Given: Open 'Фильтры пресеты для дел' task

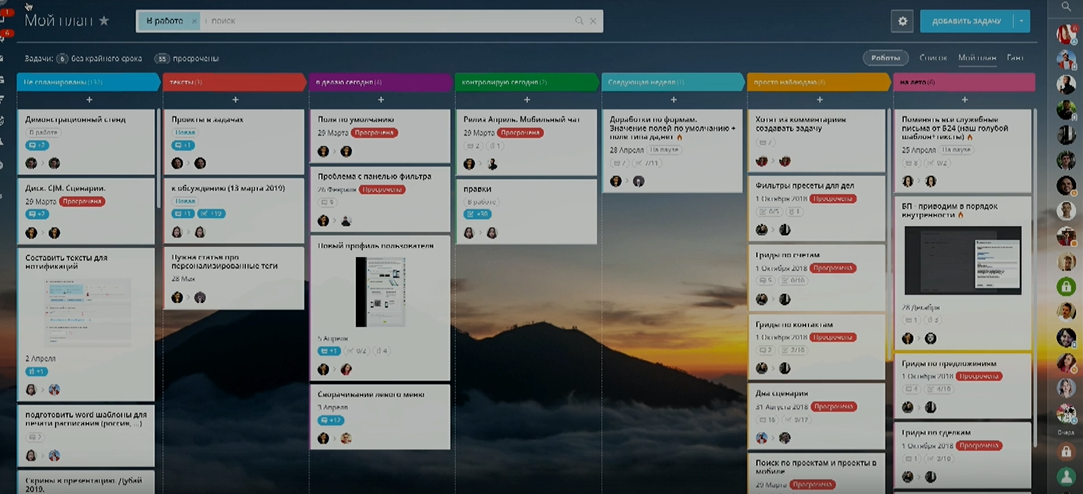Looking at the screenshot, I should pos(805,185).
